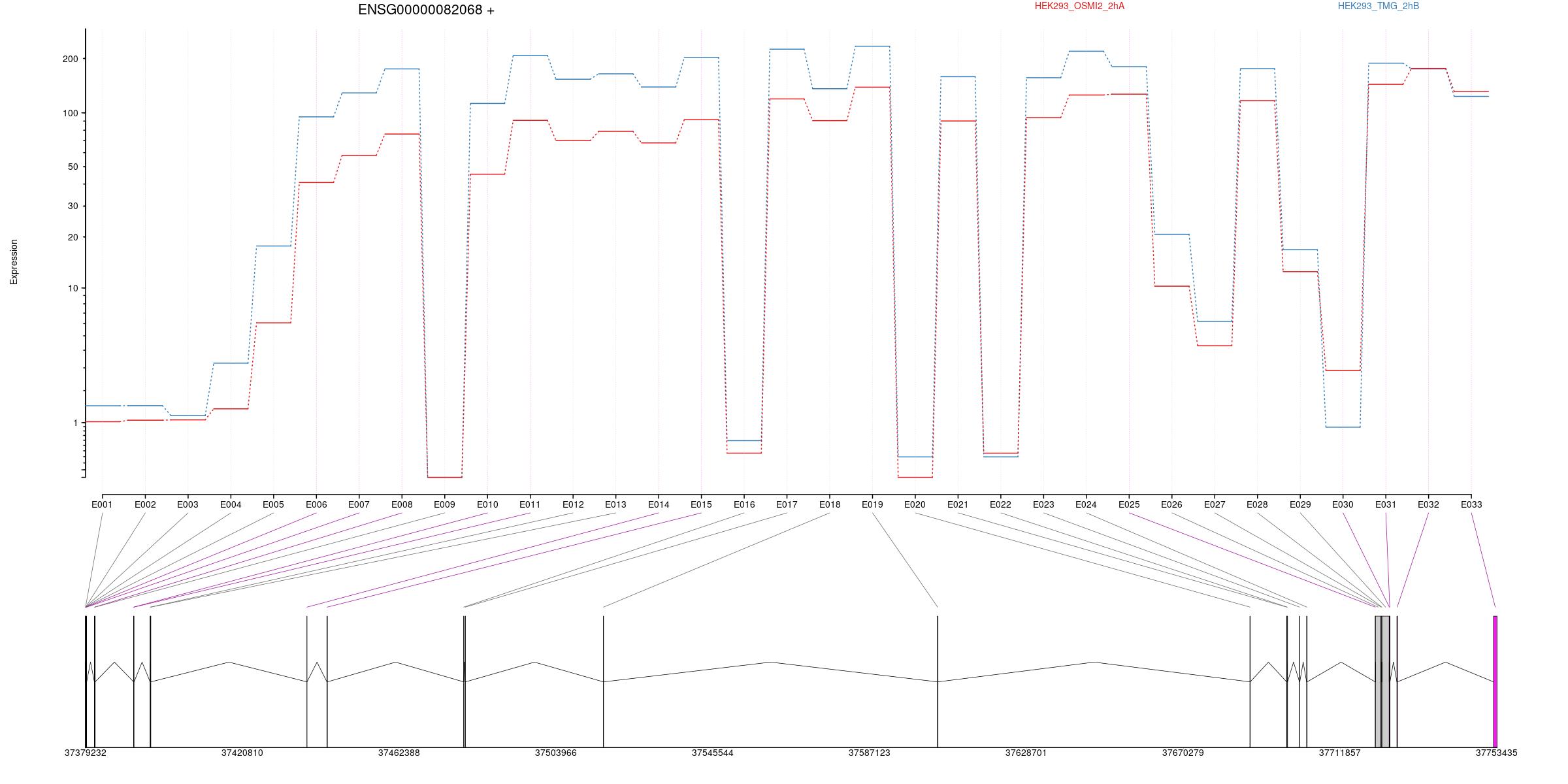Screen dimensions: 1568x784
Task: Click the y-axis tick value 100
Action: (x=71, y=113)
